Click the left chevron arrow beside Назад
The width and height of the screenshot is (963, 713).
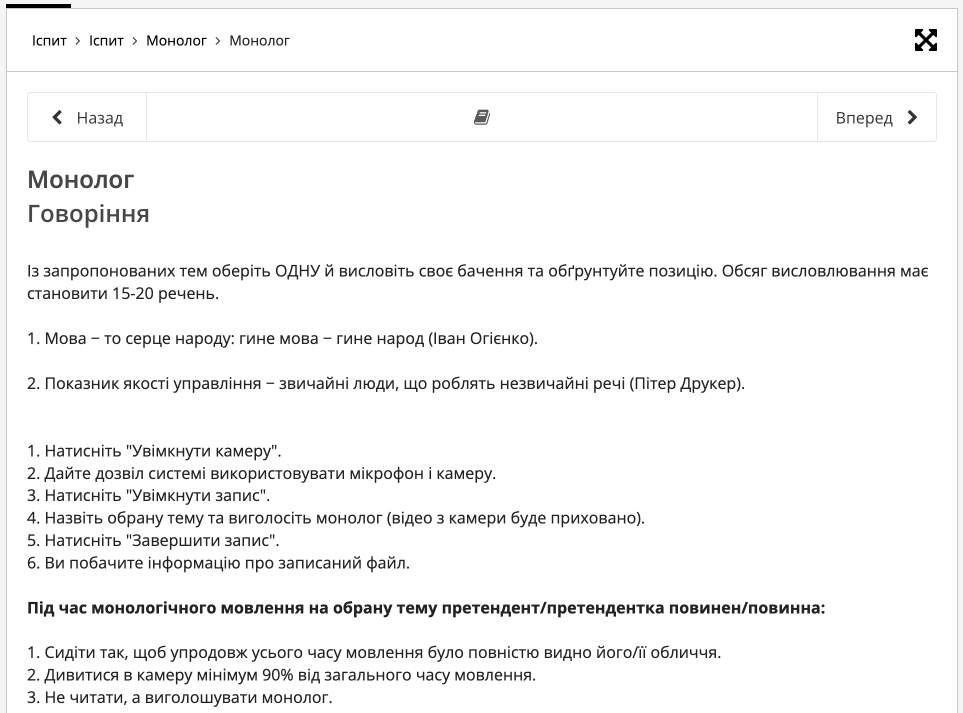click(x=58, y=118)
